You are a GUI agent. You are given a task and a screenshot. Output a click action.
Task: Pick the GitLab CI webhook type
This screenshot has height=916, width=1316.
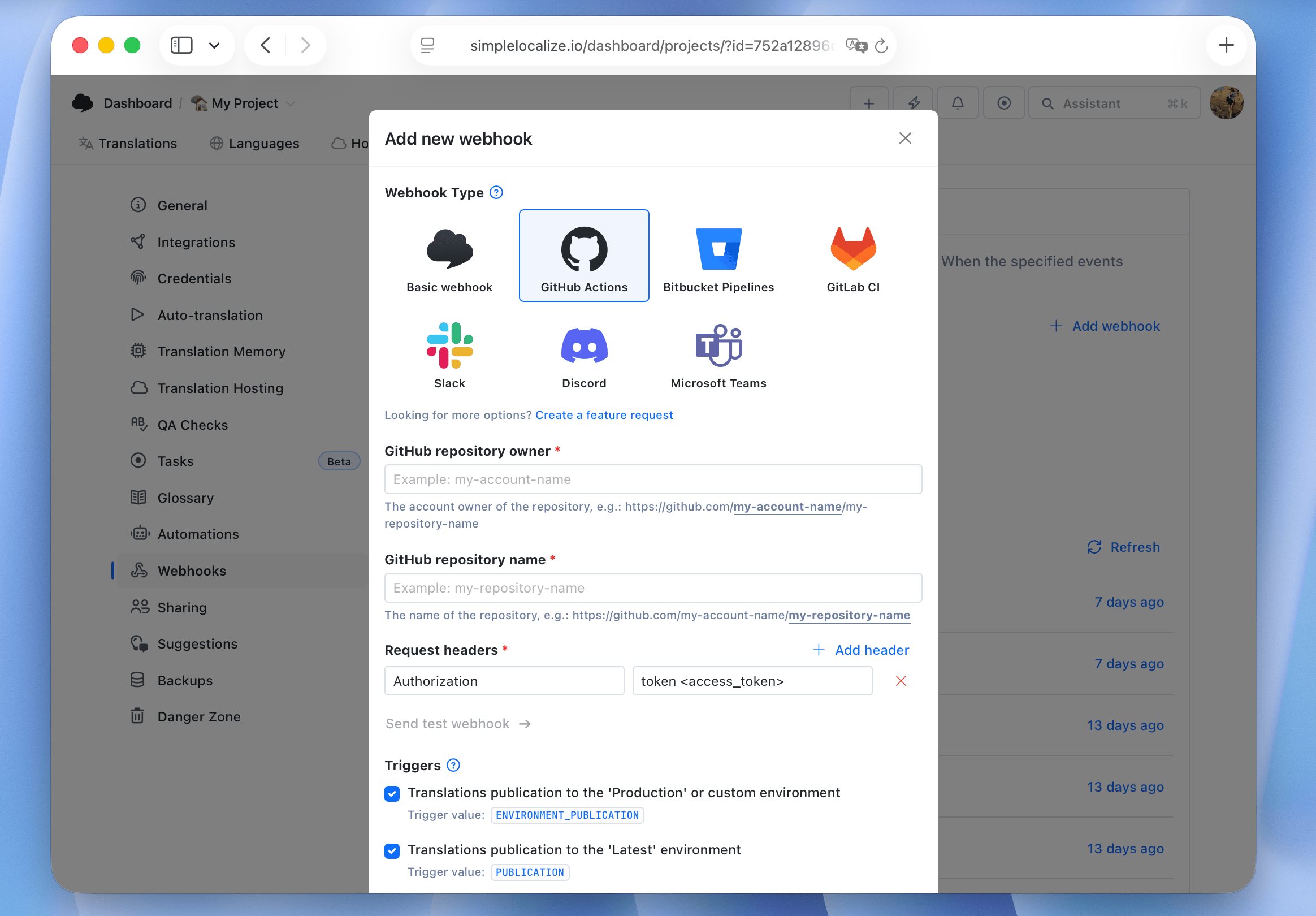pyautogui.click(x=852, y=255)
